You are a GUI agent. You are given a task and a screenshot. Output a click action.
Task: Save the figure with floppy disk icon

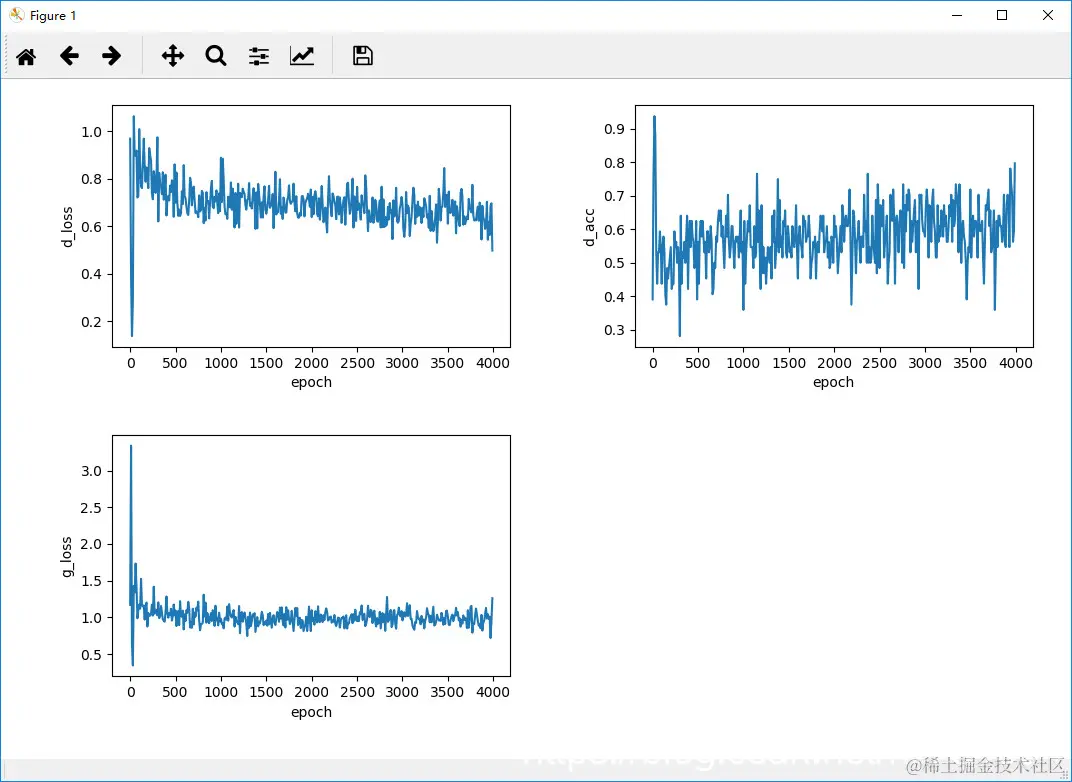click(x=363, y=56)
